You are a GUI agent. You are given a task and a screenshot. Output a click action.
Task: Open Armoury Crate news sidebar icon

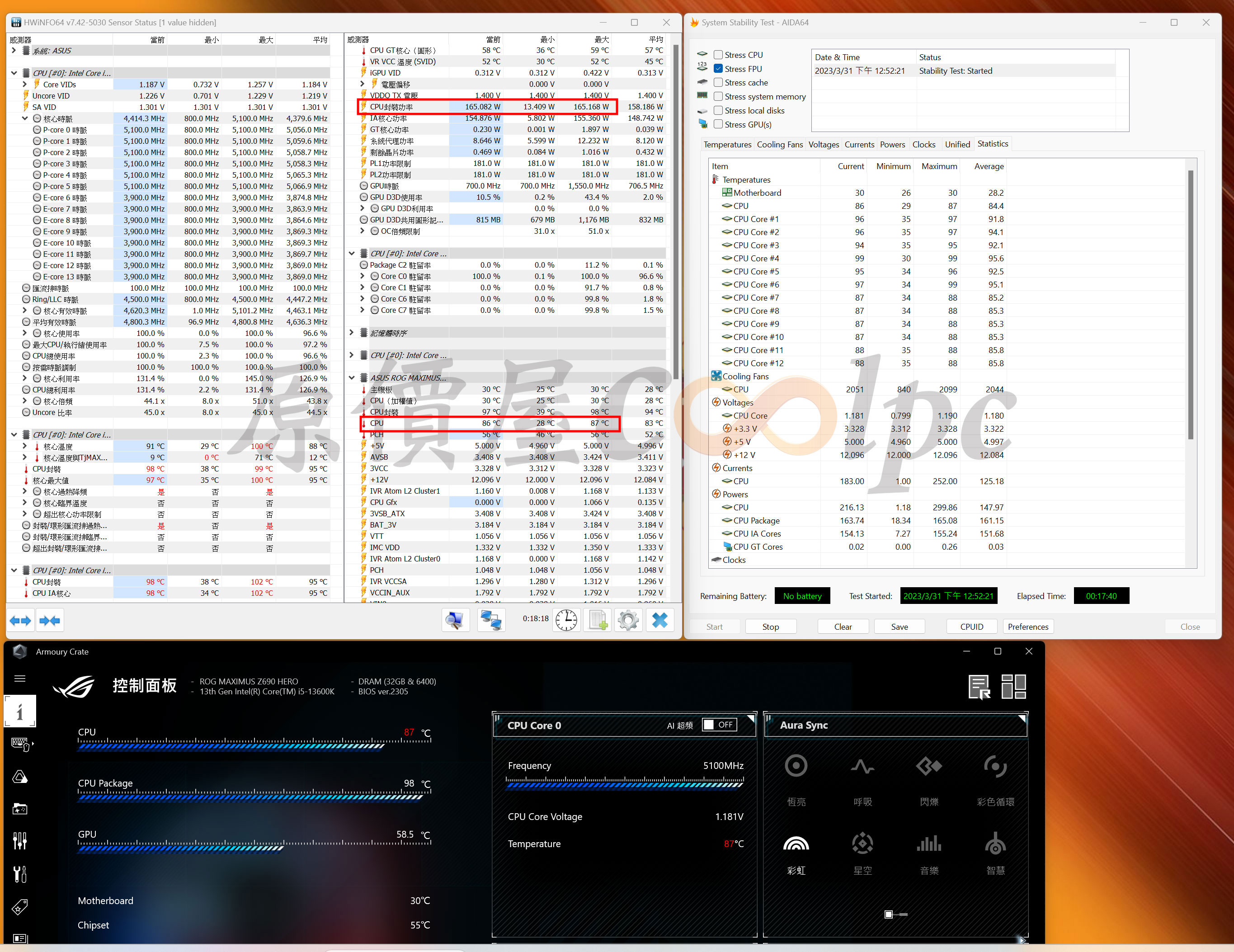[20, 938]
